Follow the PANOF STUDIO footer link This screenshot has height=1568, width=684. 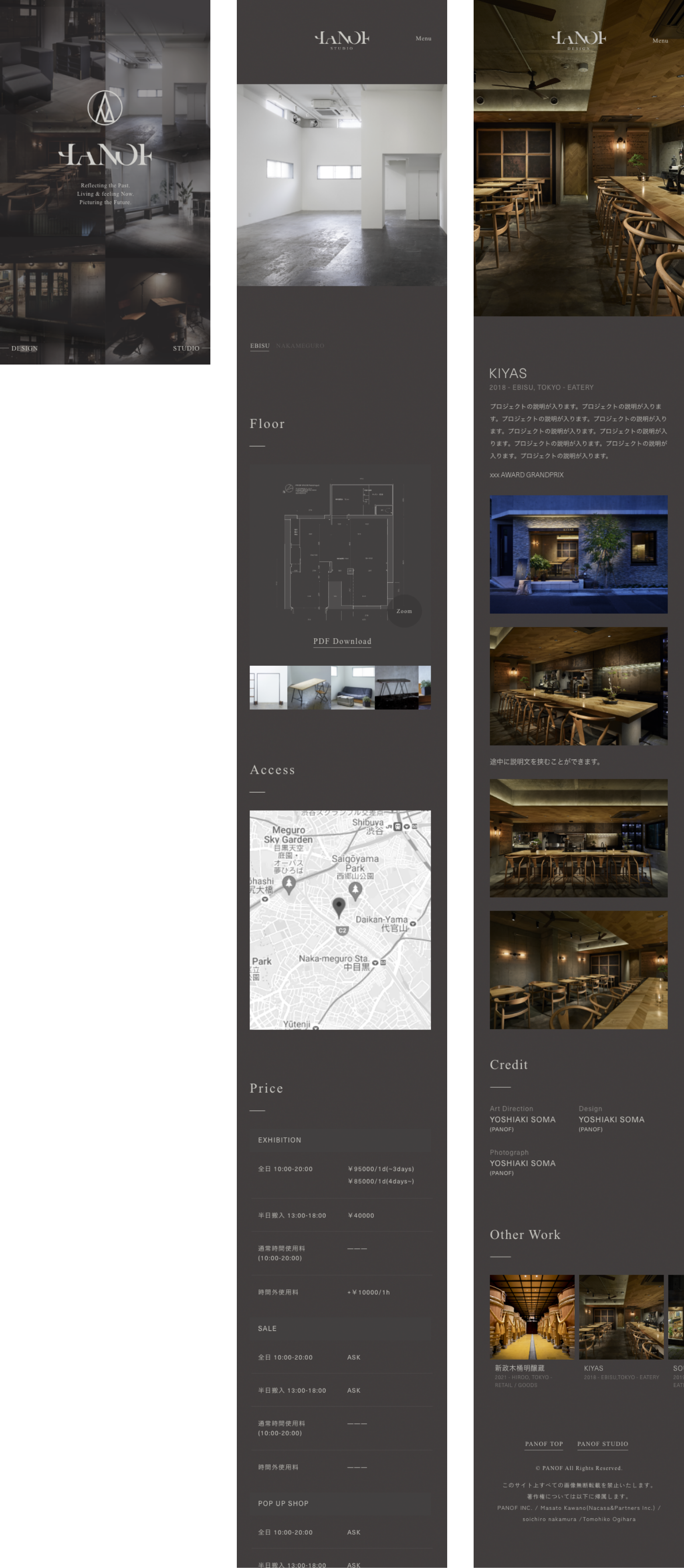[x=602, y=1443]
